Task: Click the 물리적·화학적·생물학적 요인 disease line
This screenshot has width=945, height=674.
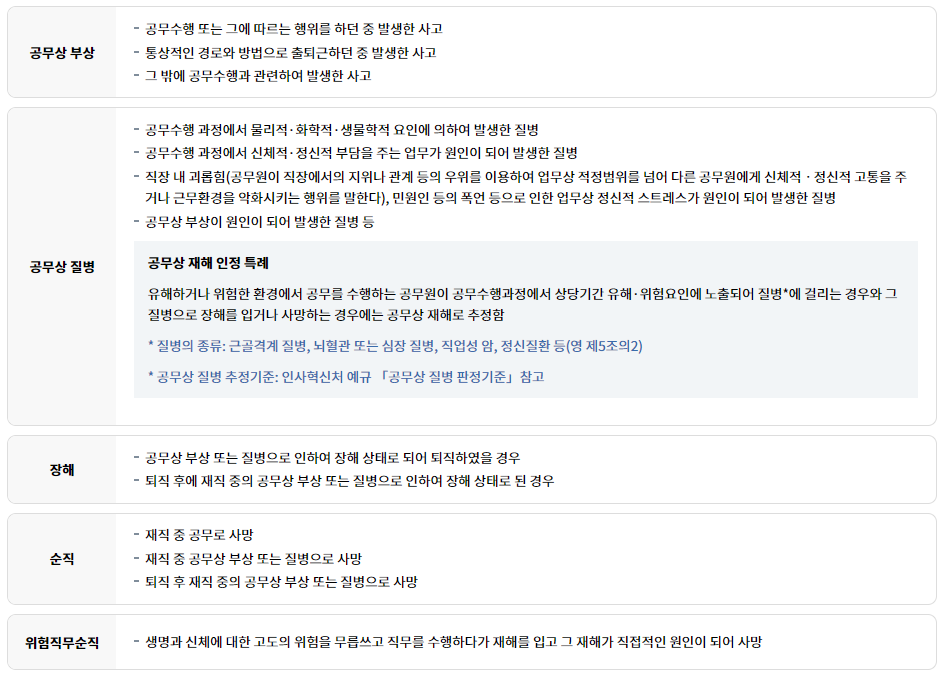Action: pyautogui.click(x=341, y=130)
